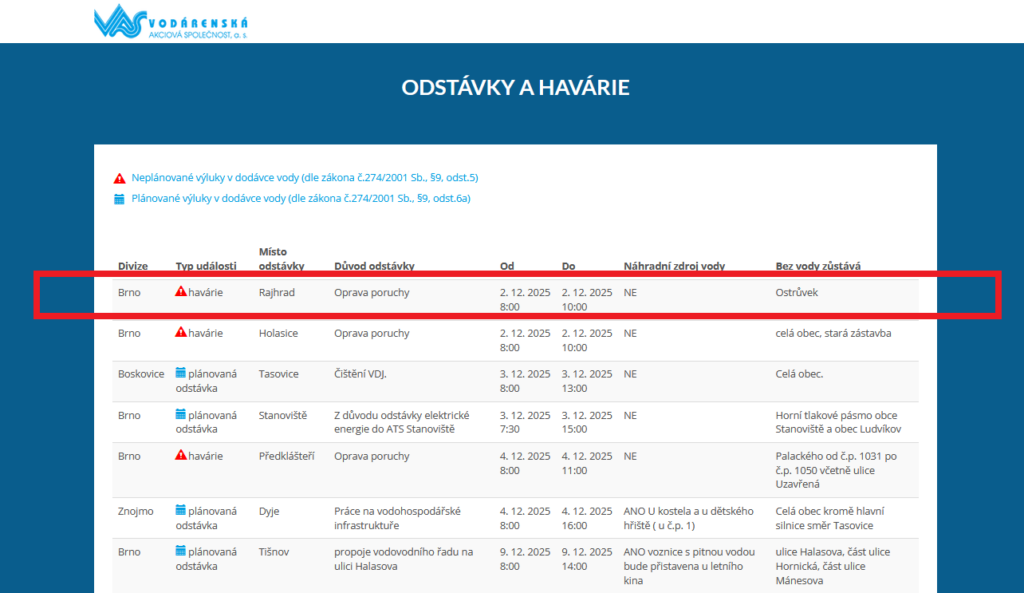Open the Plánované výluky v dodávce vody link
Screen dimensions: 1024x593
point(301,198)
